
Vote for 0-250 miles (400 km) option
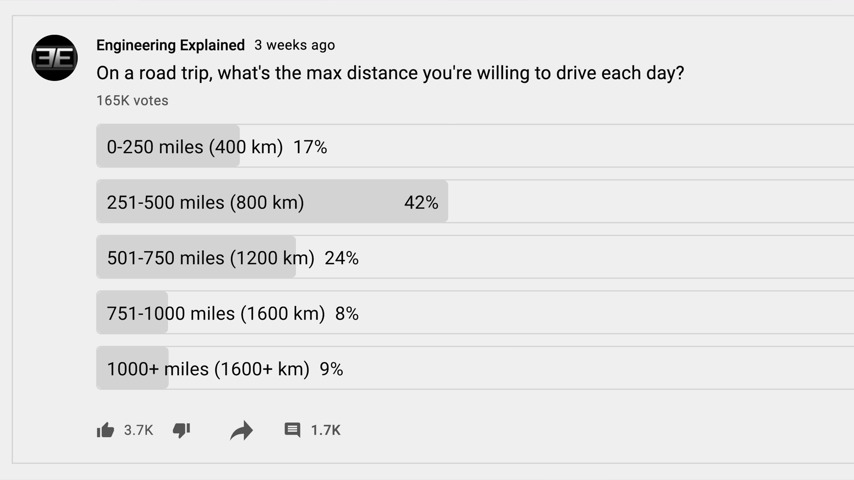(475, 146)
